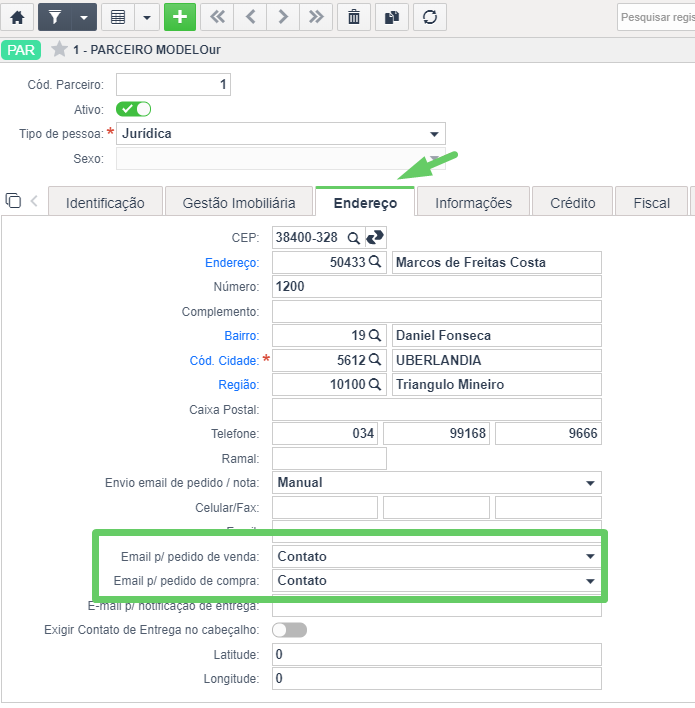Click the Bairro label link

click(242, 336)
